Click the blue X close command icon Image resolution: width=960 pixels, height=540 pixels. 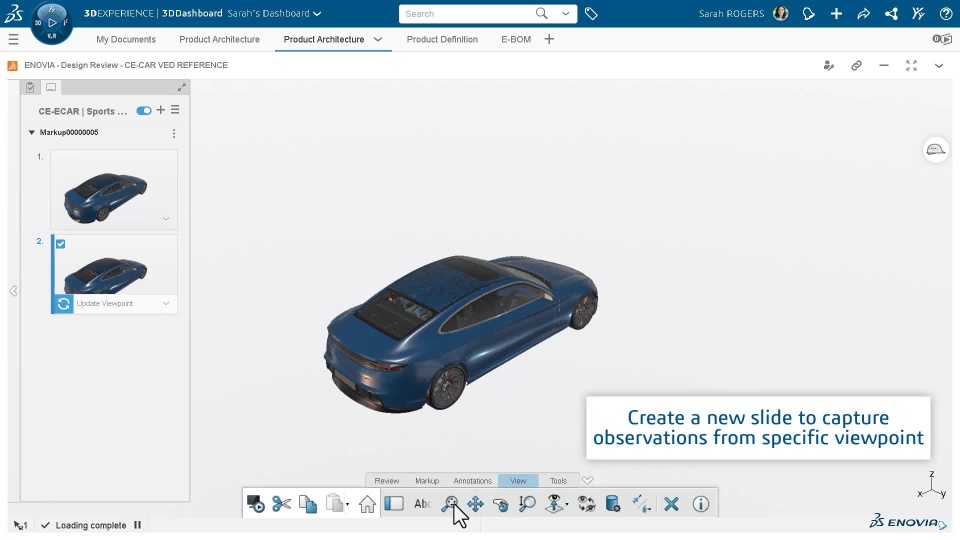coord(672,504)
